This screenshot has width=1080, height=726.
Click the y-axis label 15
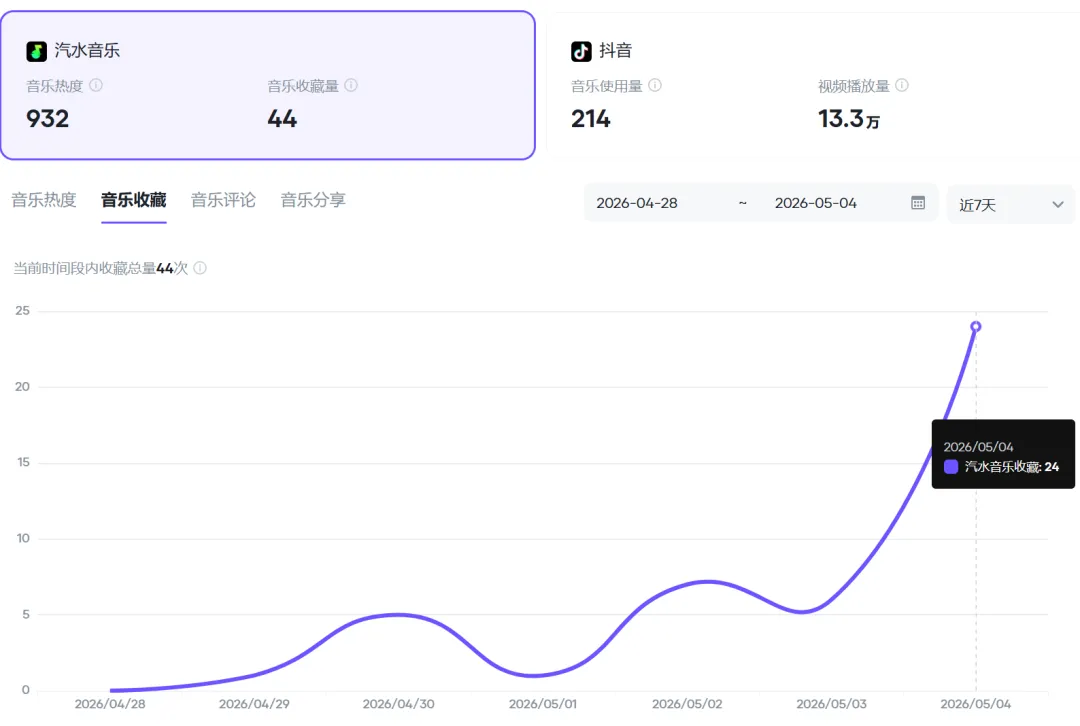pyautogui.click(x=23, y=462)
